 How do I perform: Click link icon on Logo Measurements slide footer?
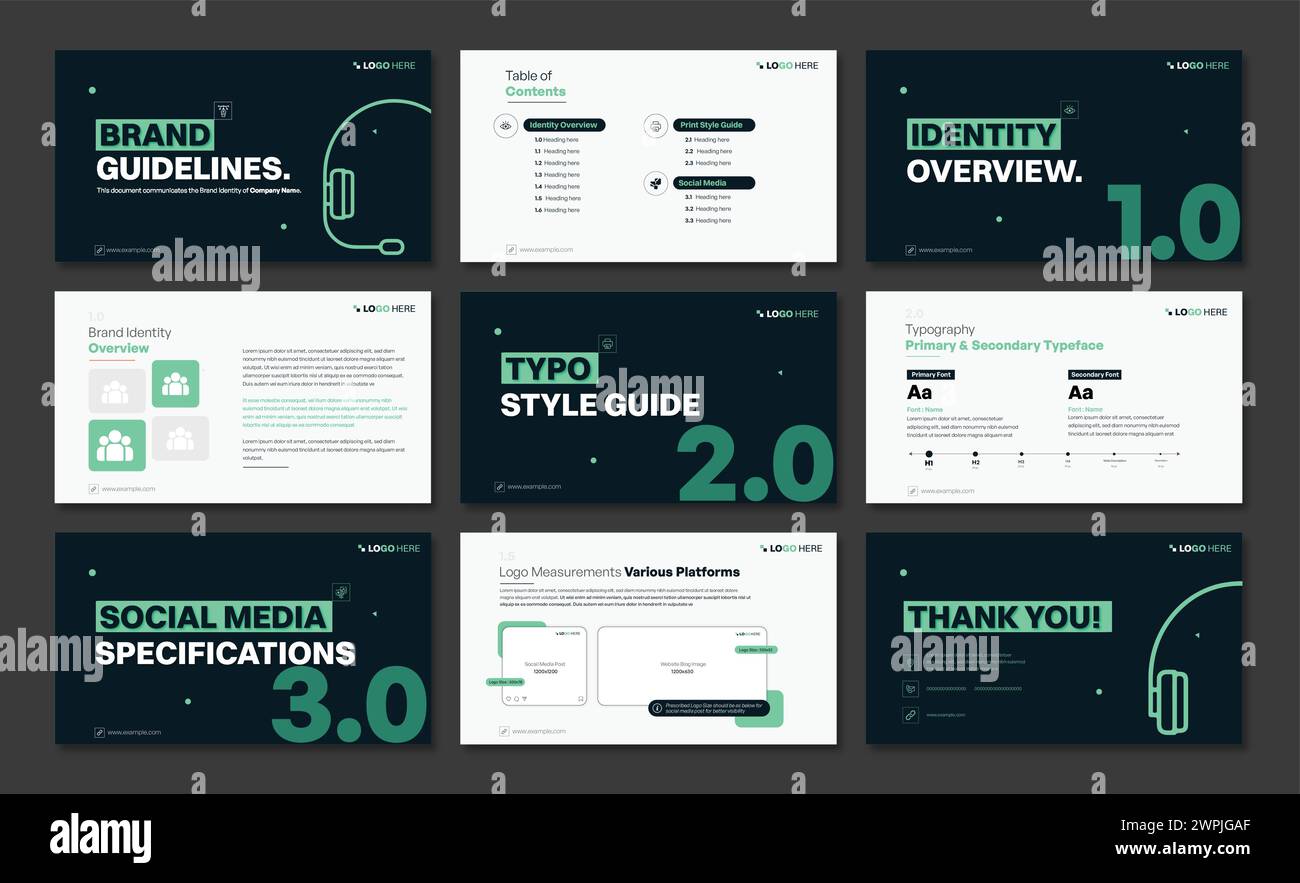[504, 731]
